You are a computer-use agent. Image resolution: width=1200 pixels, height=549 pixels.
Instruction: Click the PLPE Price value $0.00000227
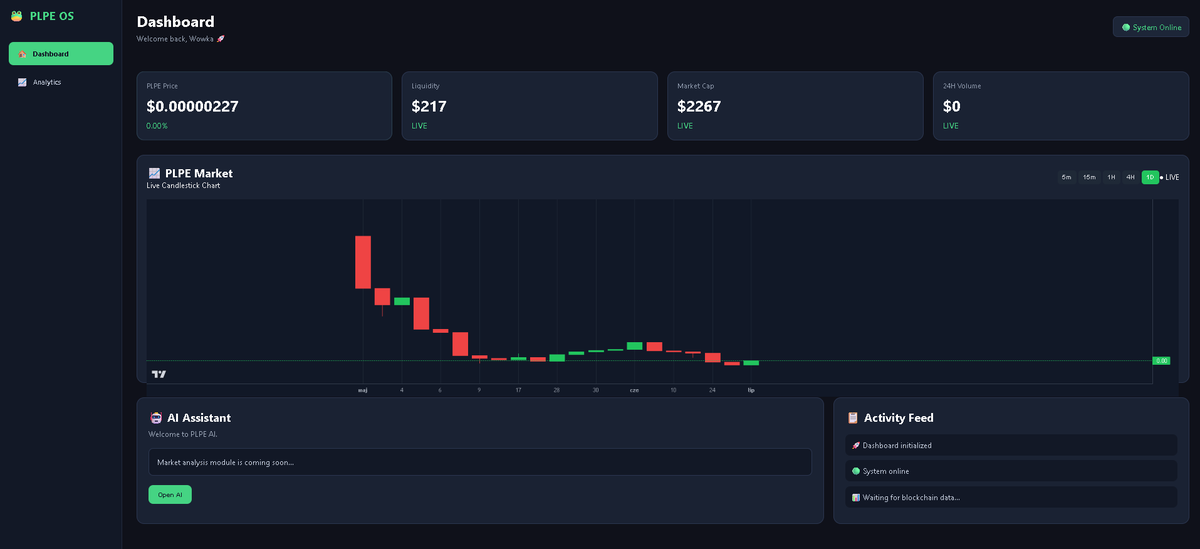192,106
